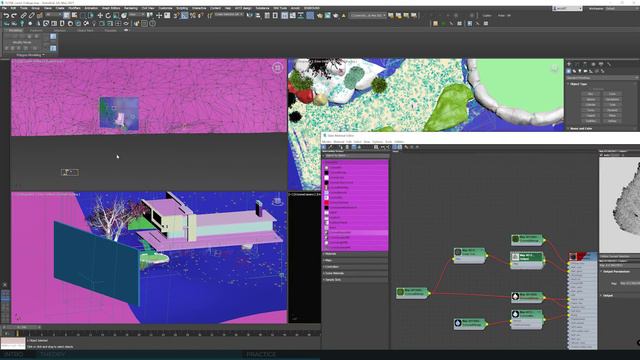This screenshot has width=640, height=360.
Task: Expand the Polygon Modeling ribbon panel
Action: pyautogui.click(x=30, y=55)
